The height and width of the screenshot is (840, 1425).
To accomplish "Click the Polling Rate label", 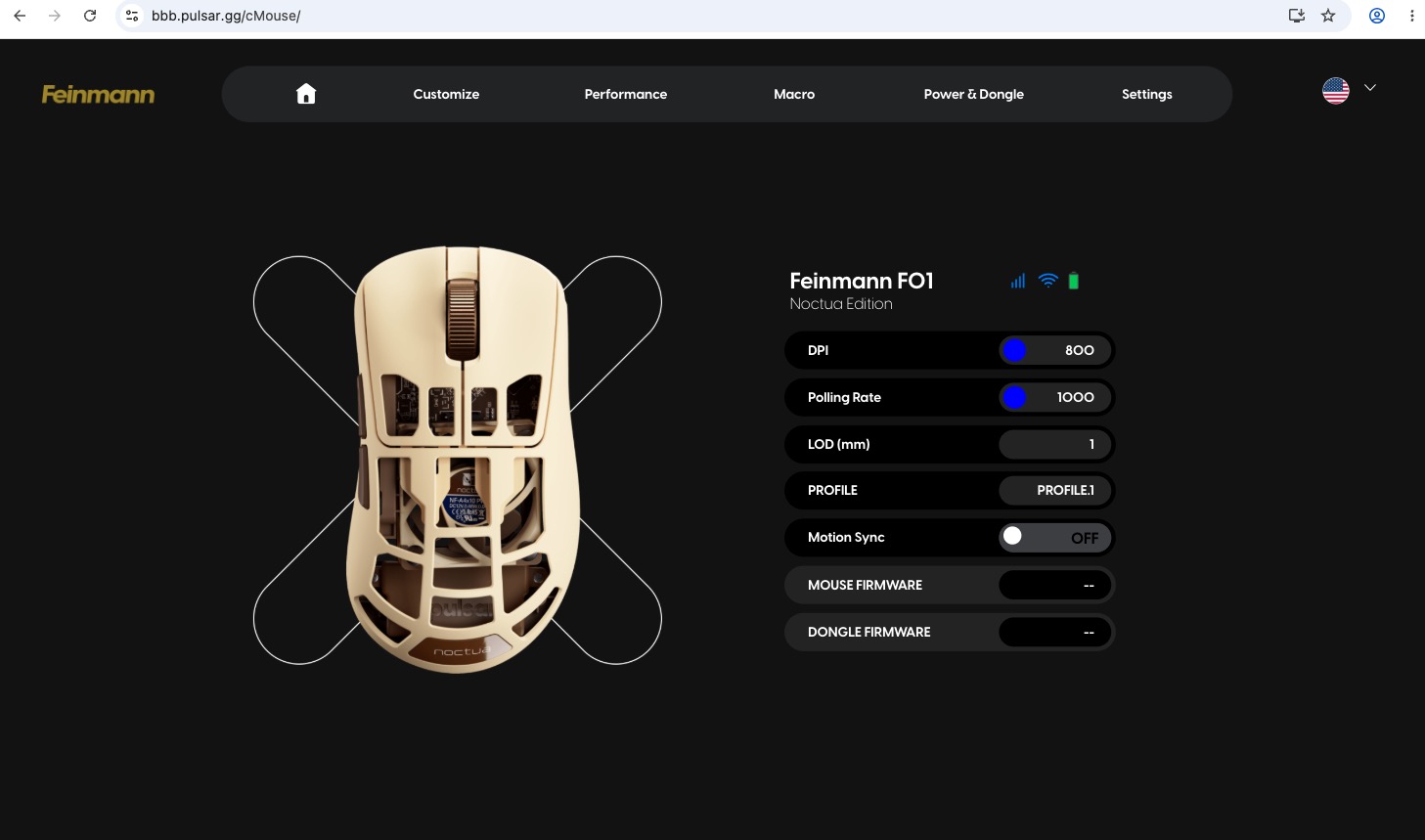I will (x=844, y=397).
